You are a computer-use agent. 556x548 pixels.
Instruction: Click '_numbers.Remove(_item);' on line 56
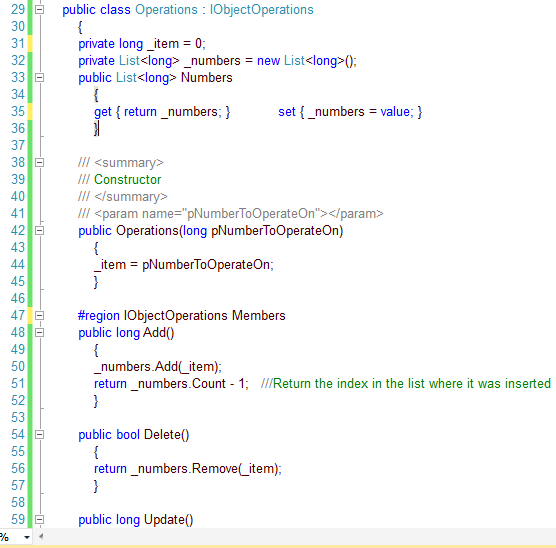pos(206,469)
